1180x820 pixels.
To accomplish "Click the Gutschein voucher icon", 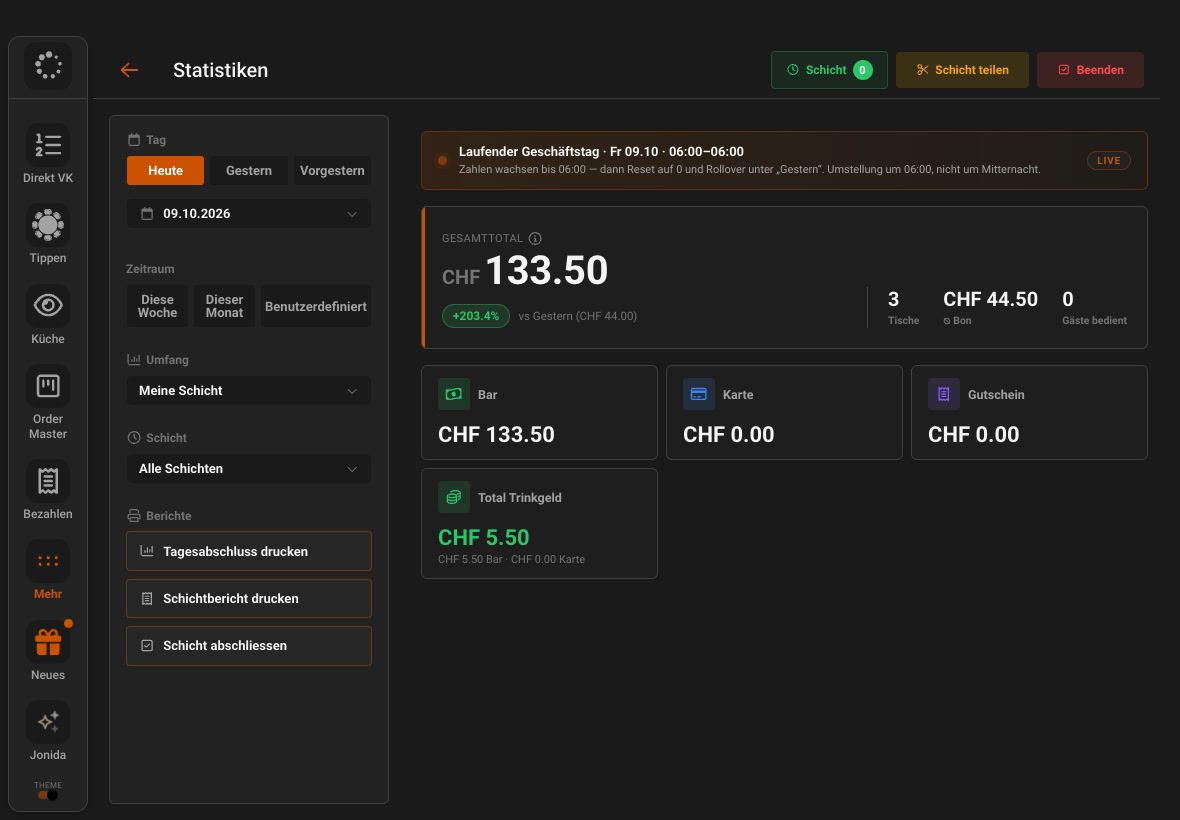I will point(944,394).
